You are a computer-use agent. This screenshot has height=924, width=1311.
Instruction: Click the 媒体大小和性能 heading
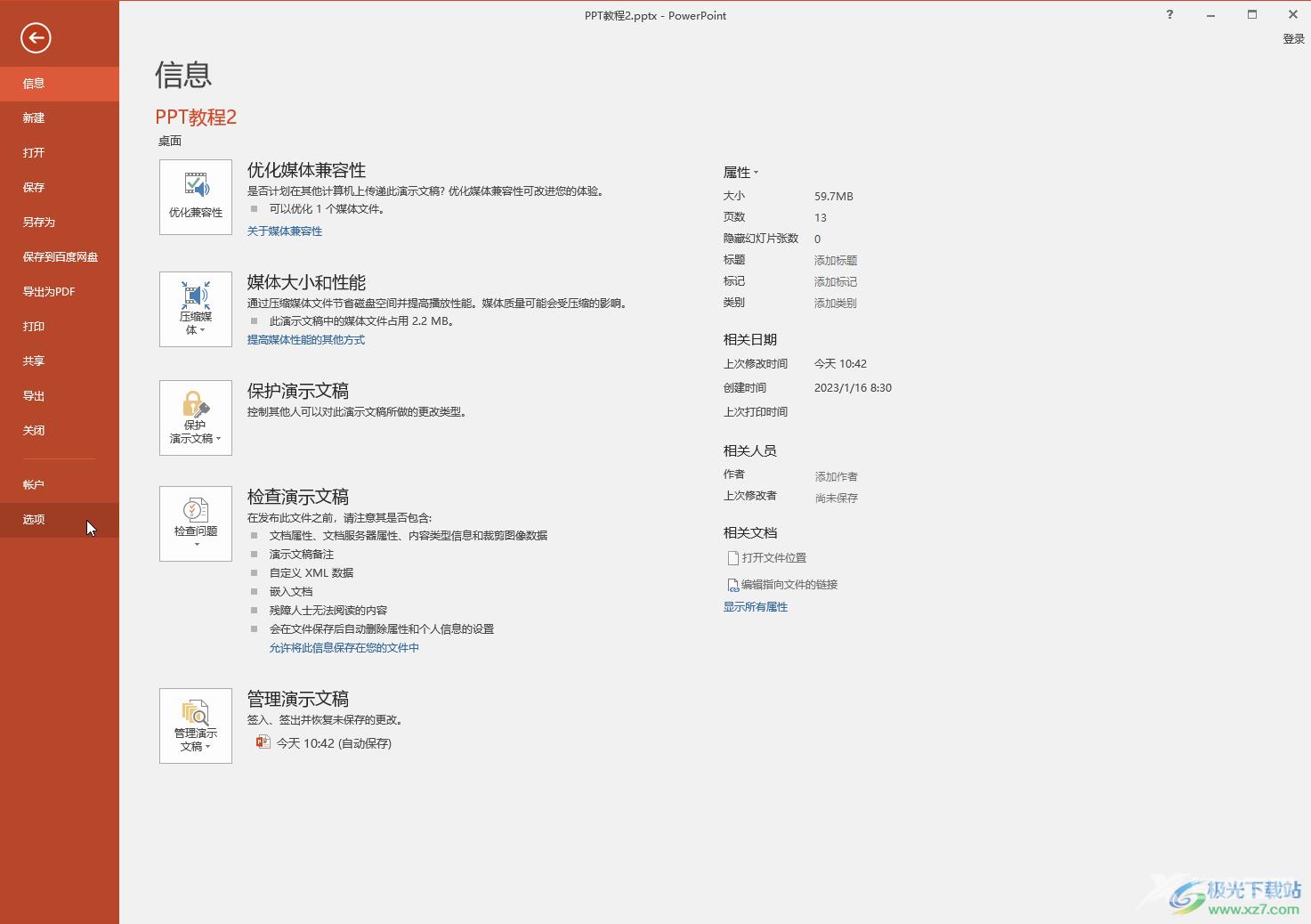306,282
